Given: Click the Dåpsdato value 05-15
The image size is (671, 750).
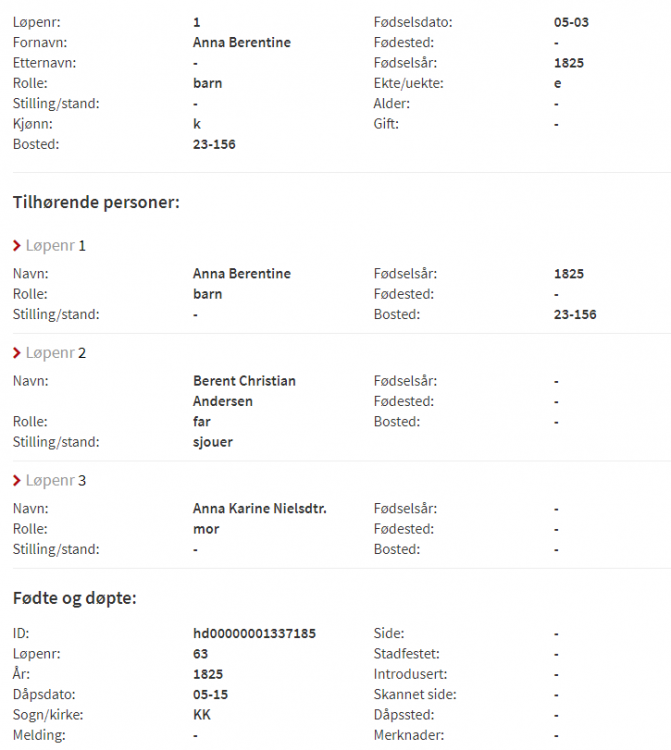Looking at the screenshot, I should [208, 694].
